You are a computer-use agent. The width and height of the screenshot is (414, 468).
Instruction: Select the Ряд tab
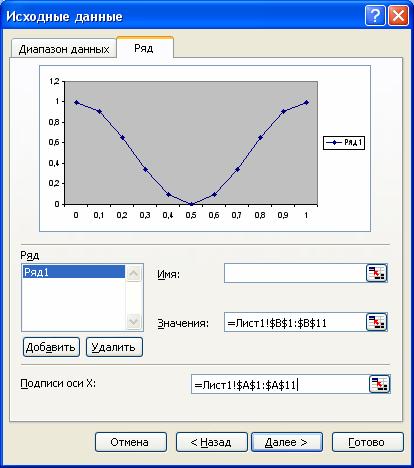click(144, 48)
